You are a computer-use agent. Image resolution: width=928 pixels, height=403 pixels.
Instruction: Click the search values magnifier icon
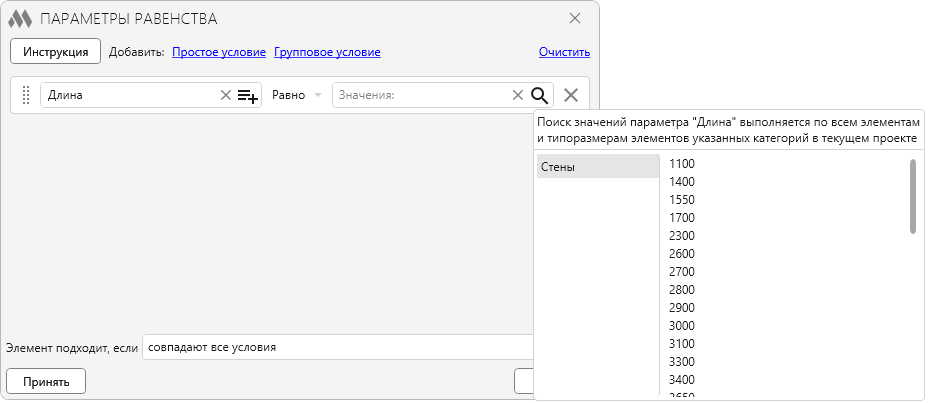point(540,95)
